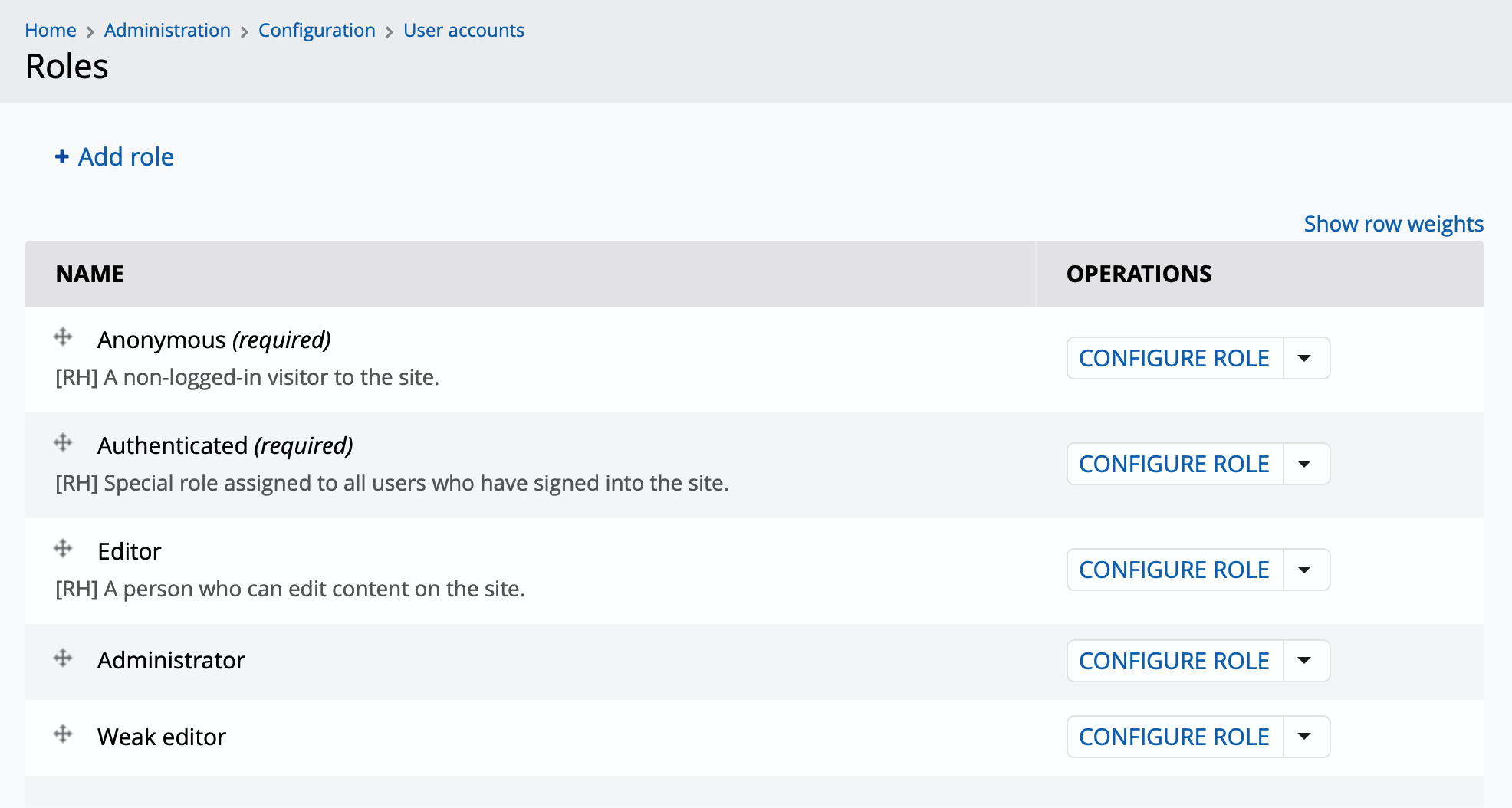The image size is (1512, 808).
Task: Navigate to User accounts breadcrumb
Action: [464, 31]
